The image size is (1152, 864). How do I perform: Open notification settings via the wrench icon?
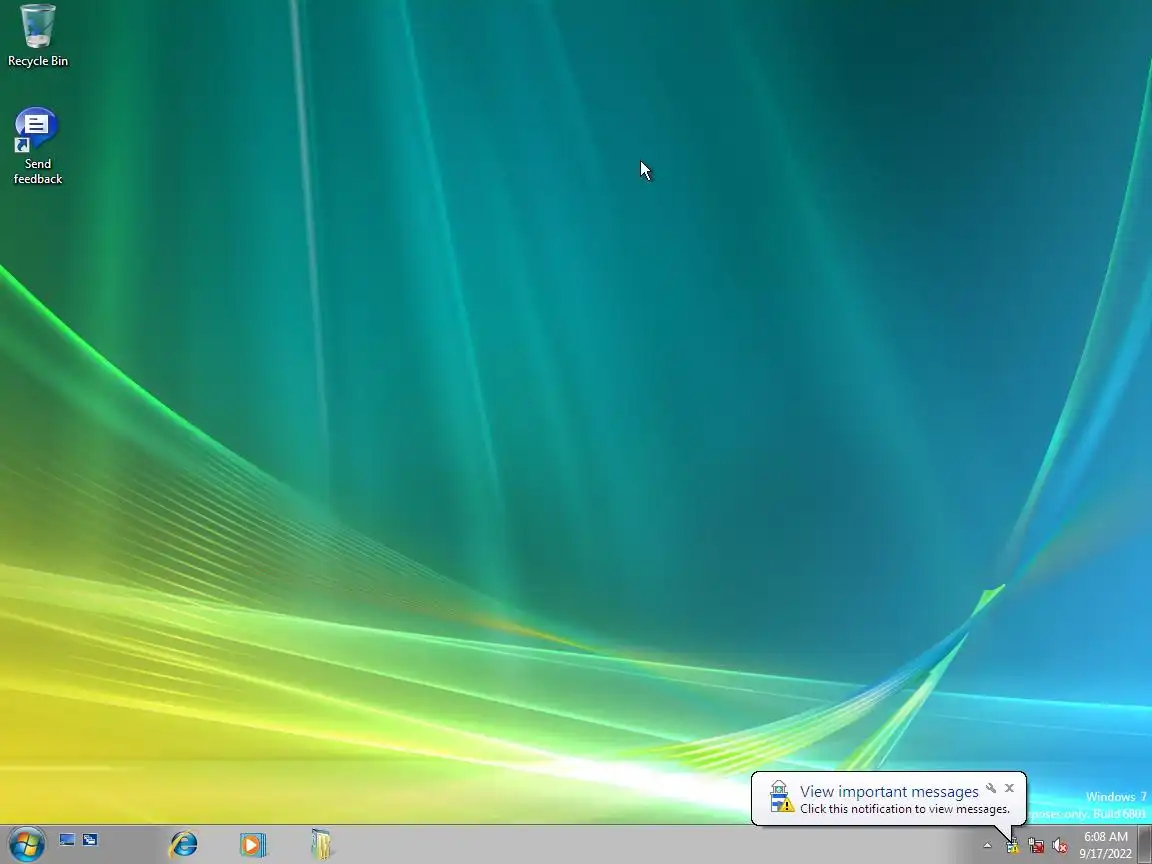[991, 788]
